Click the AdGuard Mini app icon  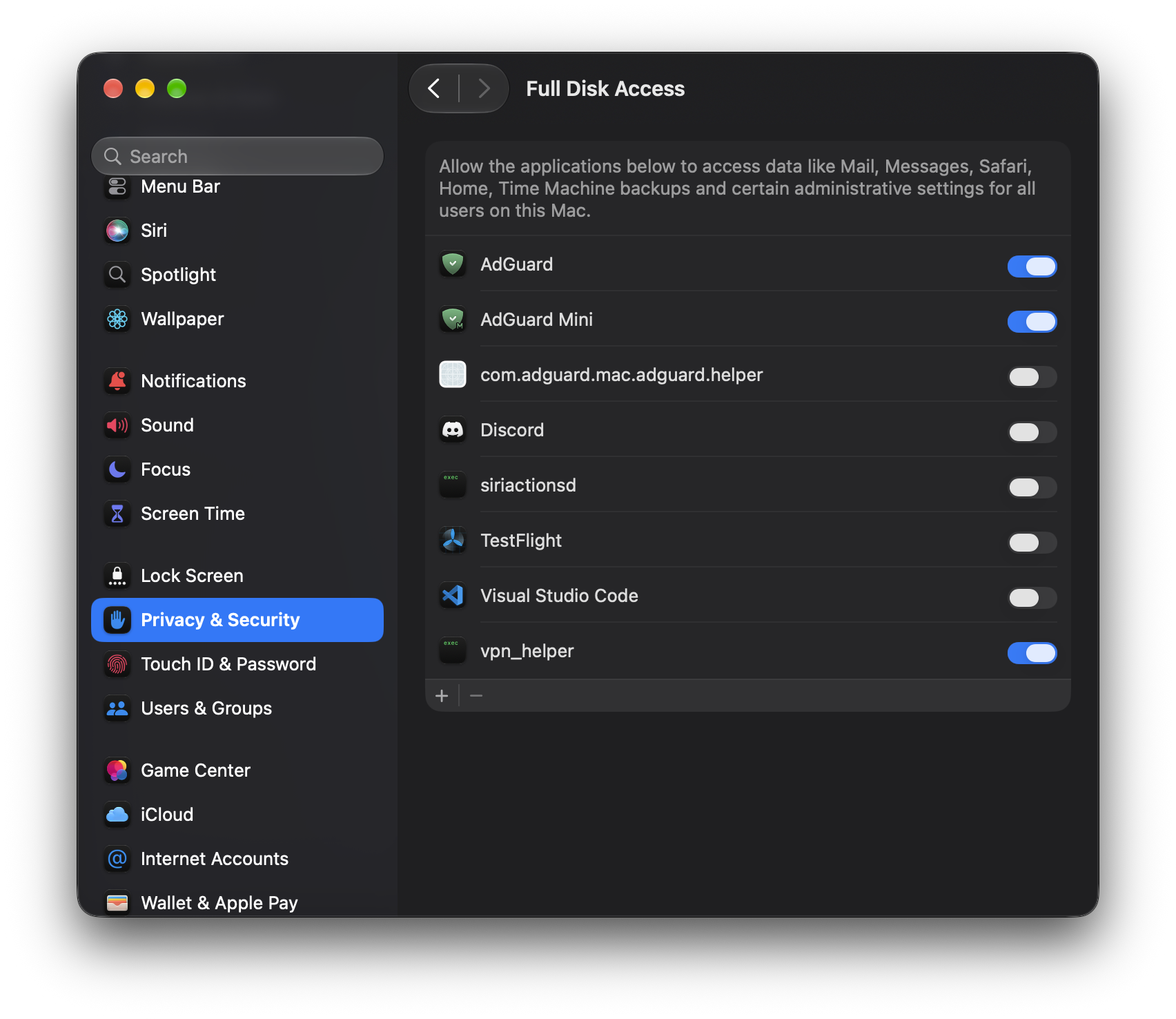pyautogui.click(x=453, y=319)
